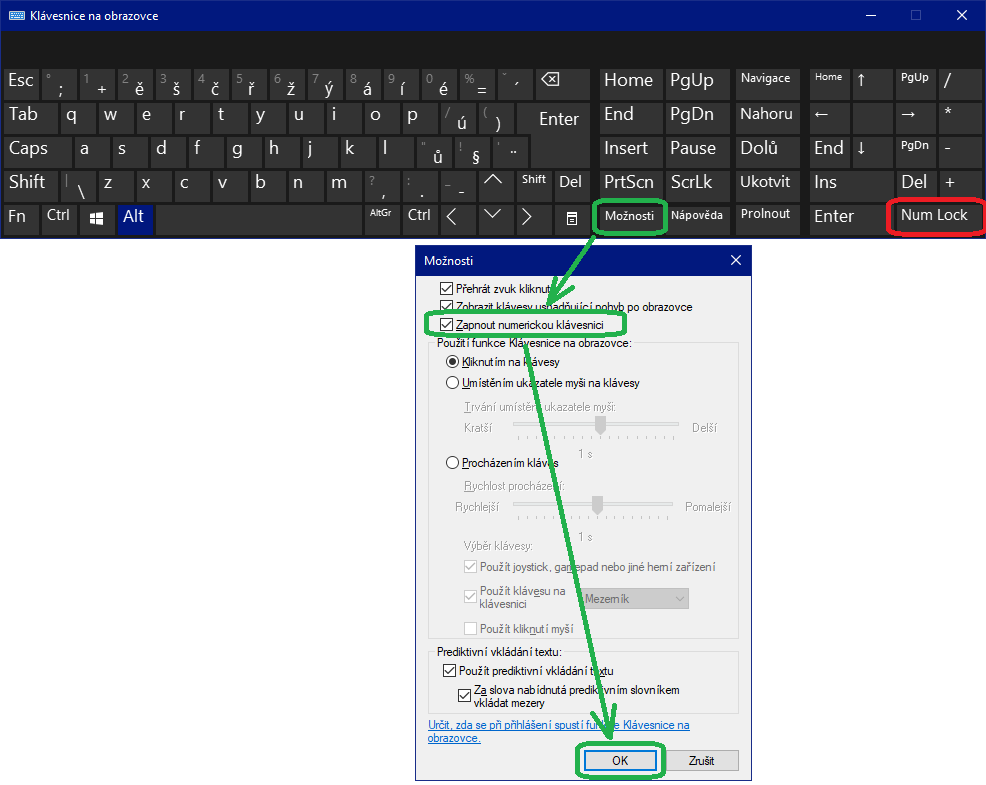
Task: Select Procházením kláves radio option
Action: point(452,463)
